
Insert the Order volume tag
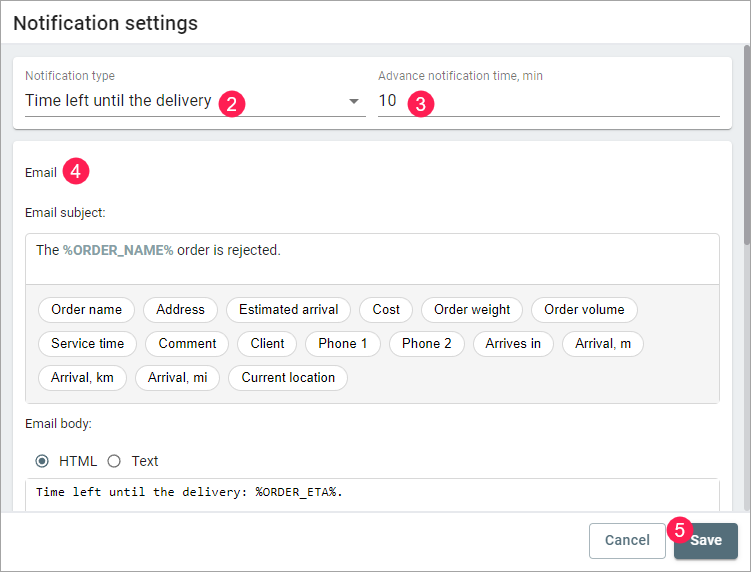click(x=584, y=310)
